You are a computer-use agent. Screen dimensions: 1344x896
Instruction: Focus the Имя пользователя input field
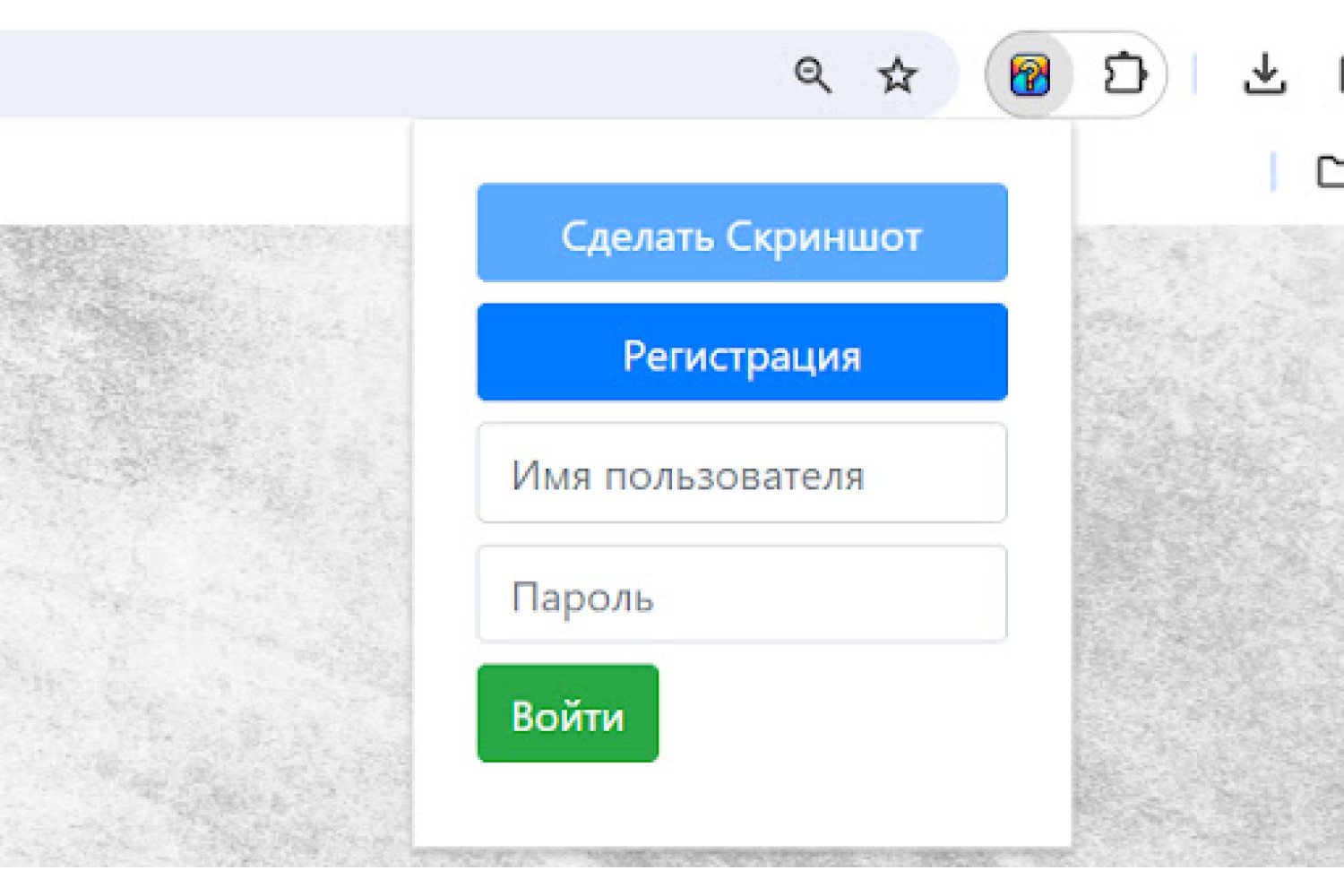742,473
